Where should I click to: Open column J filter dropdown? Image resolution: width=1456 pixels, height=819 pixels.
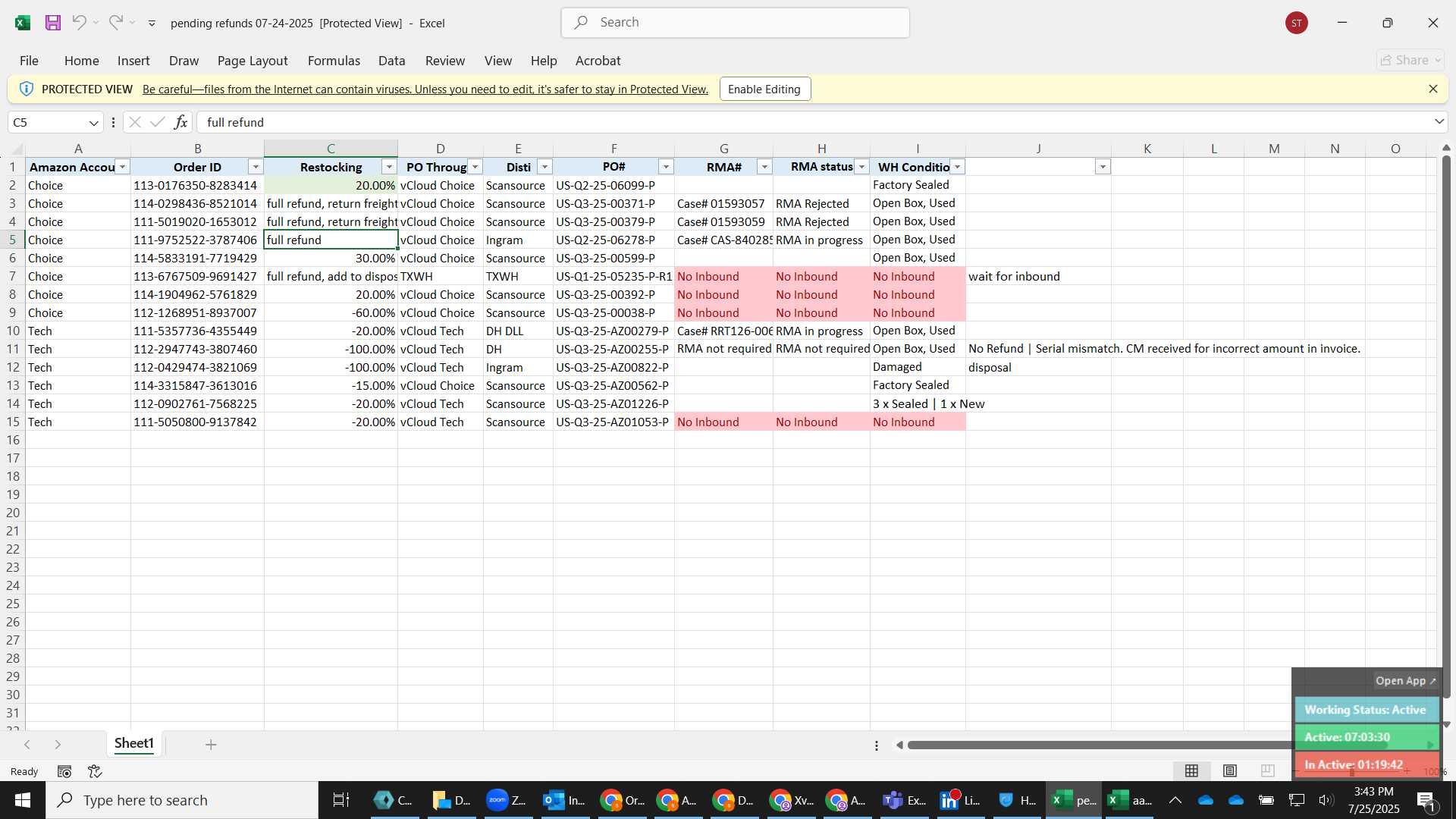[1103, 167]
